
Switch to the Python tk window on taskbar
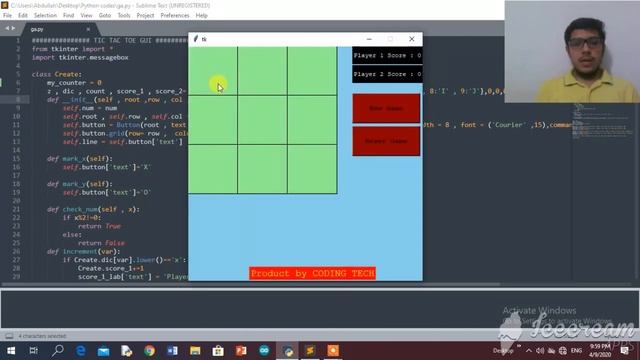288,351
